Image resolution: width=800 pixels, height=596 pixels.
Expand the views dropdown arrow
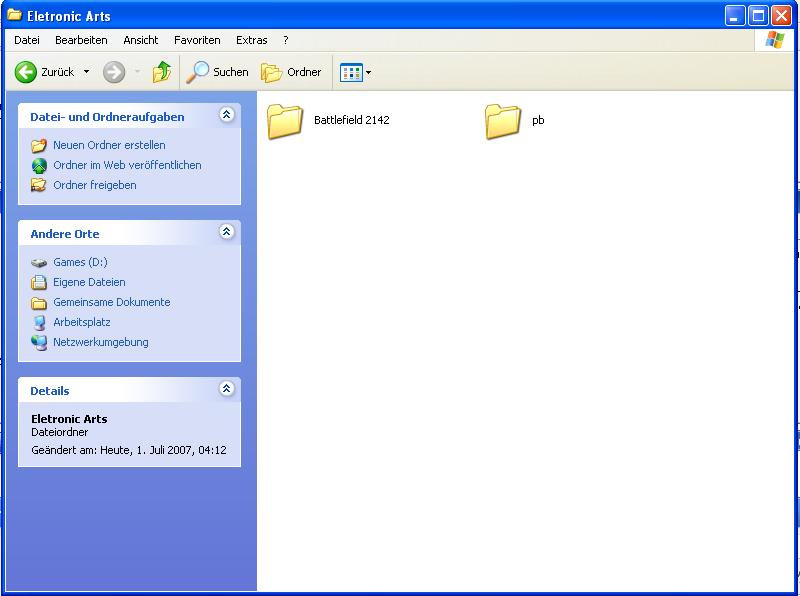(368, 72)
